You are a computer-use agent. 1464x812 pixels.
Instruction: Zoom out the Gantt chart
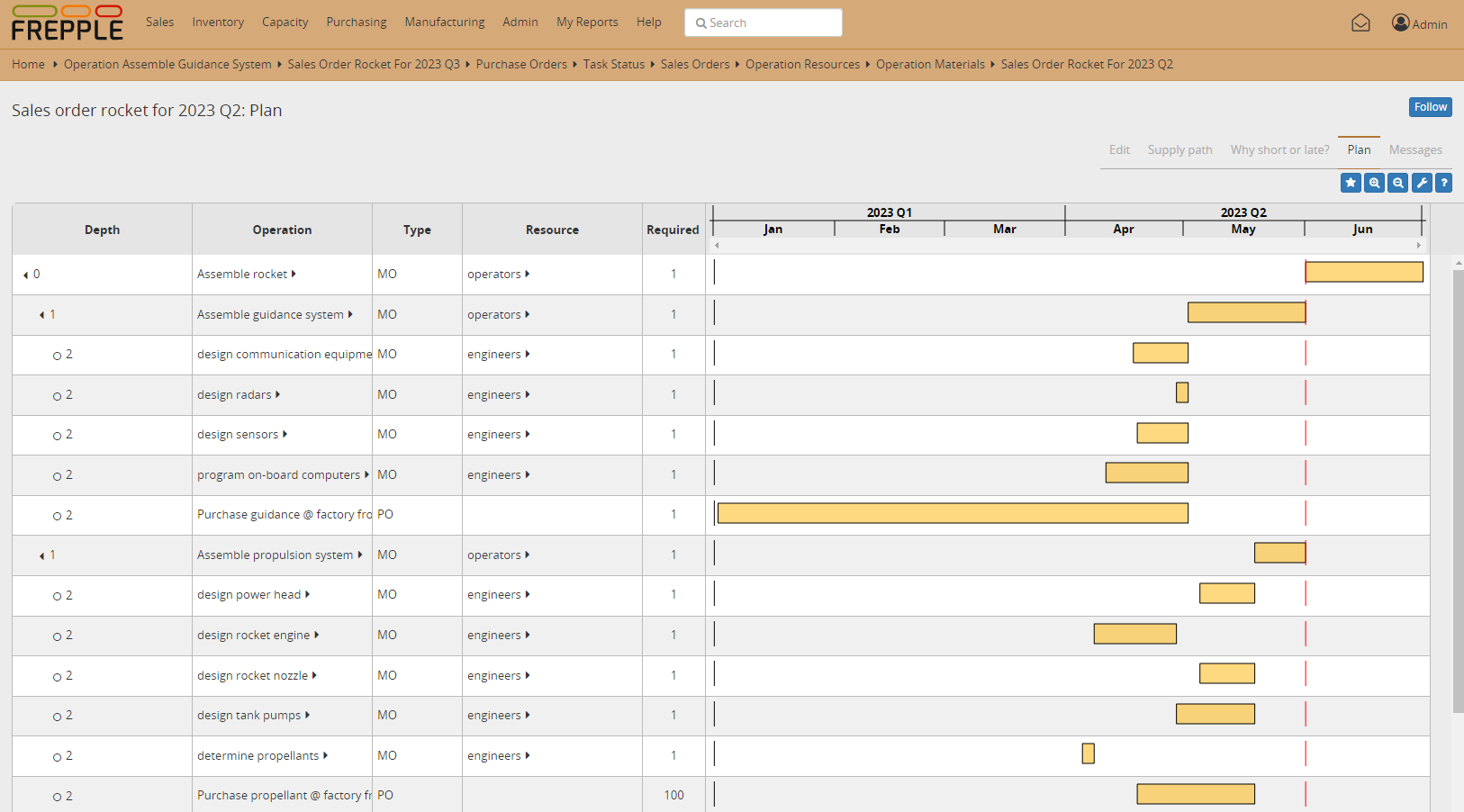pos(1397,183)
